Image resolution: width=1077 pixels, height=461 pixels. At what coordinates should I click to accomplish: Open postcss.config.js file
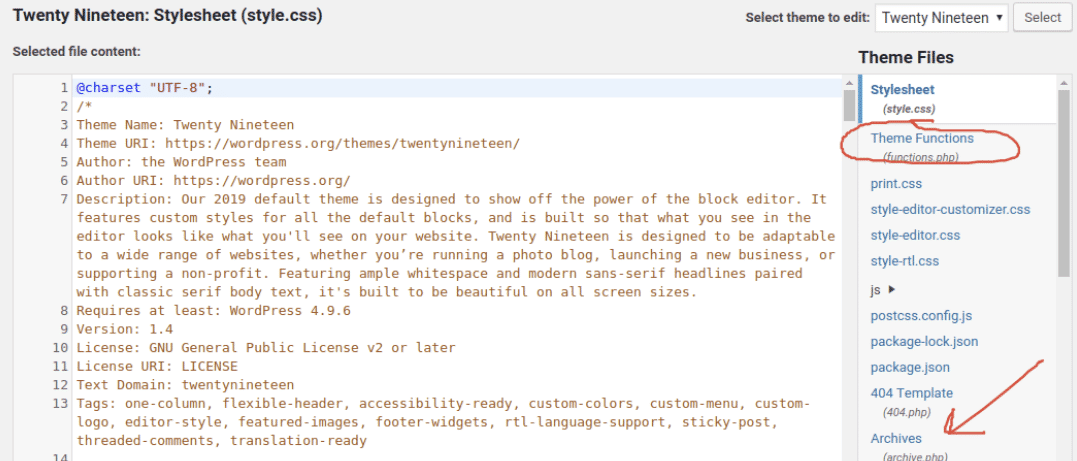pos(921,316)
